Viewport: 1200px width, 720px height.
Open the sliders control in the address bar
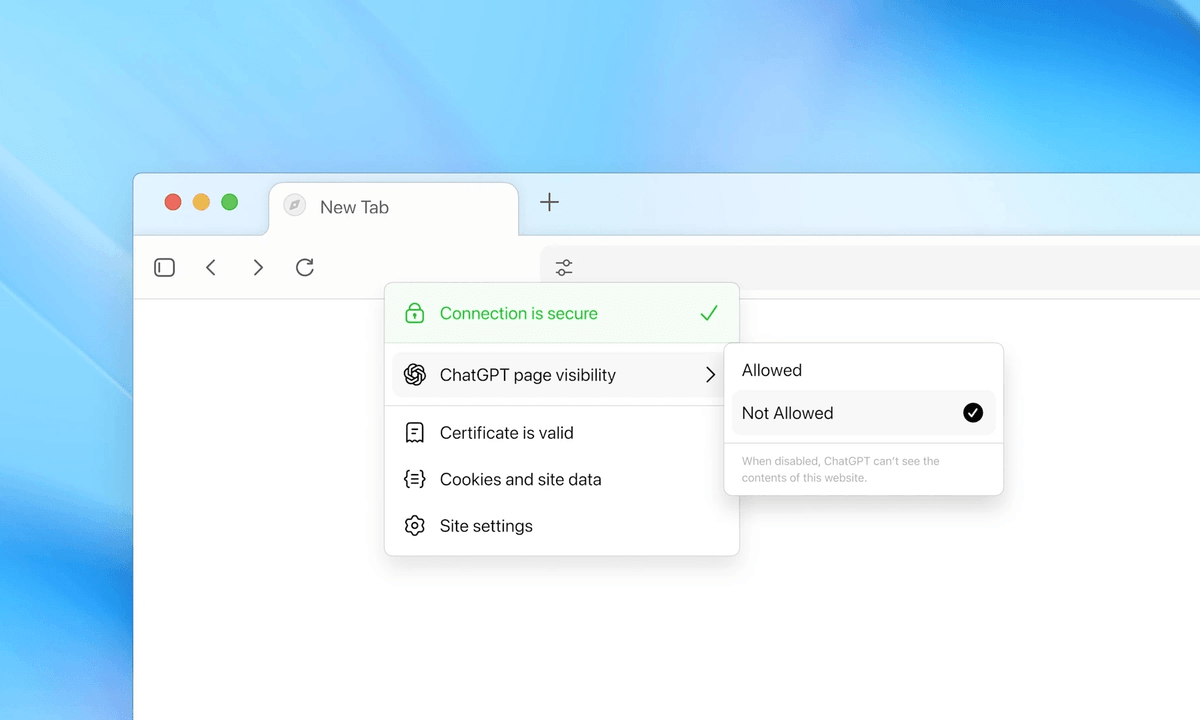[x=563, y=267]
